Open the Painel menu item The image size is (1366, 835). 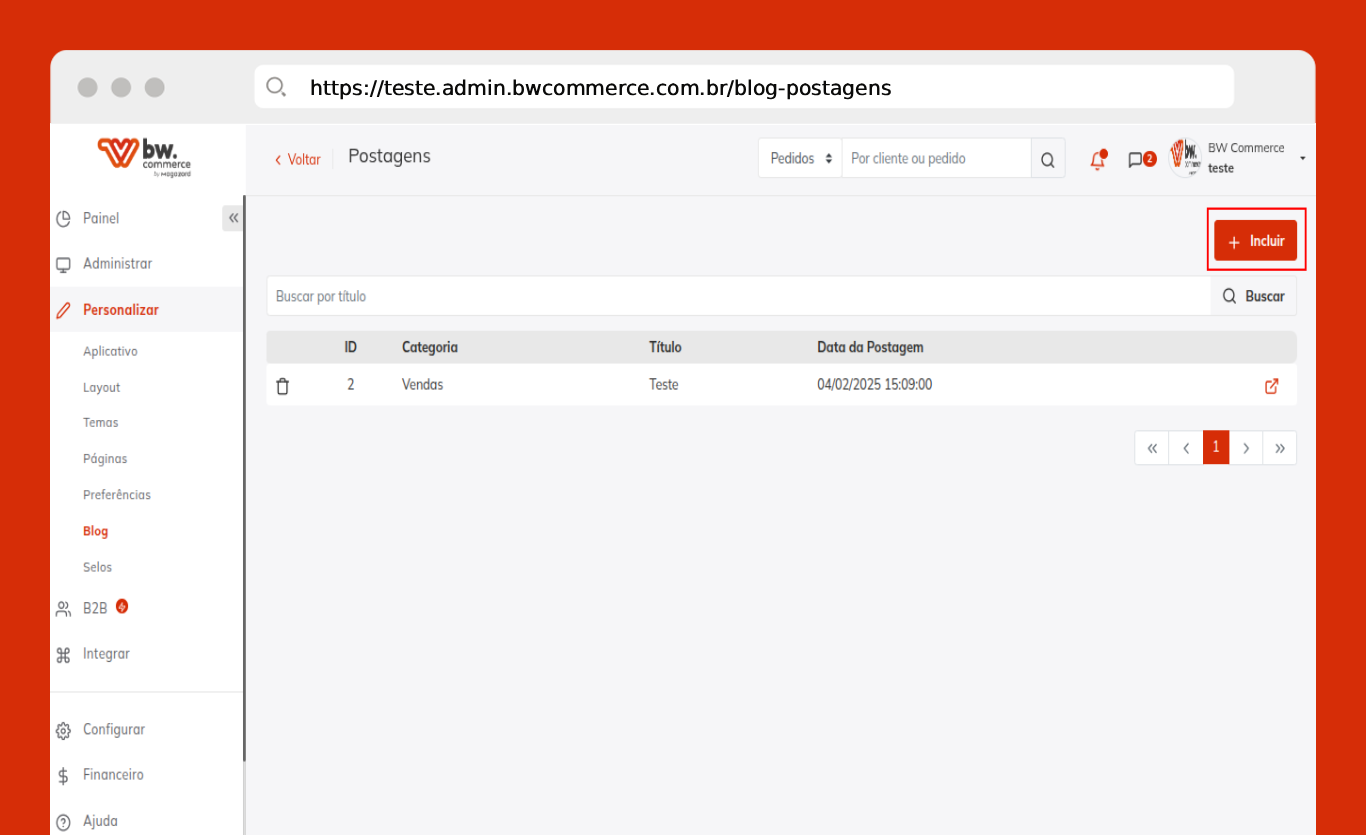101,218
